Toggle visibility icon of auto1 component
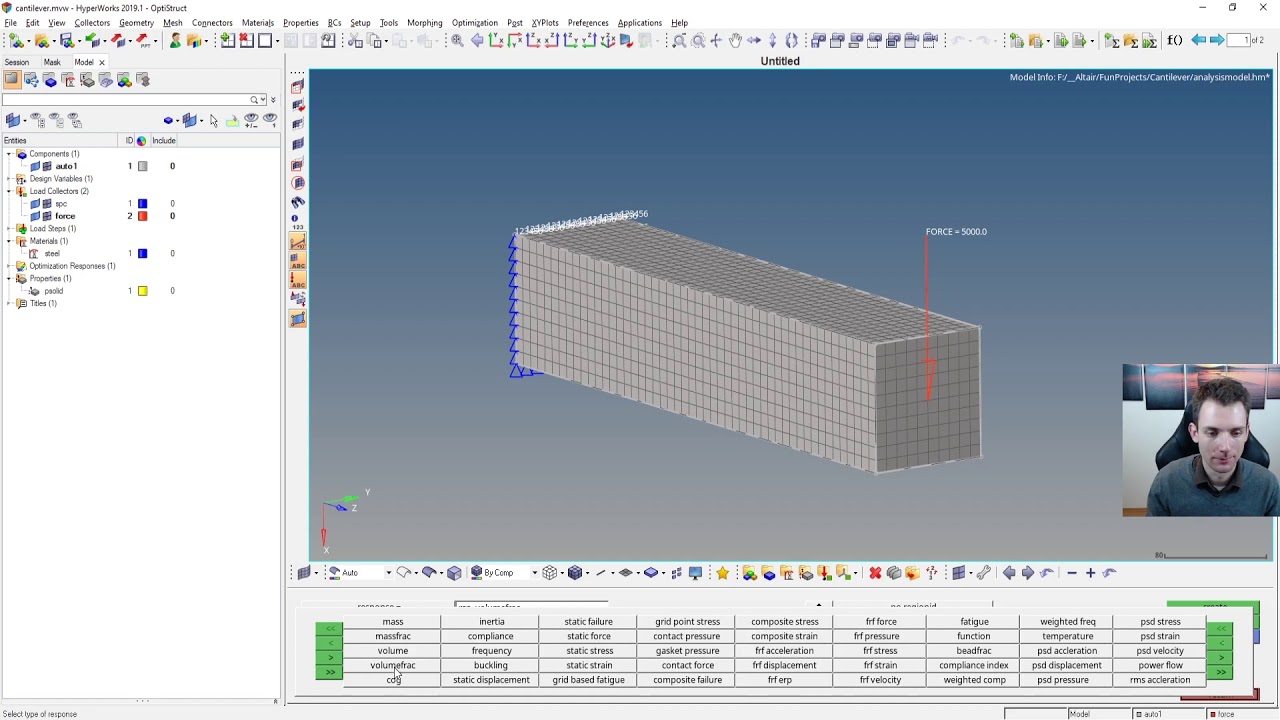The image size is (1280, 720). coord(36,166)
